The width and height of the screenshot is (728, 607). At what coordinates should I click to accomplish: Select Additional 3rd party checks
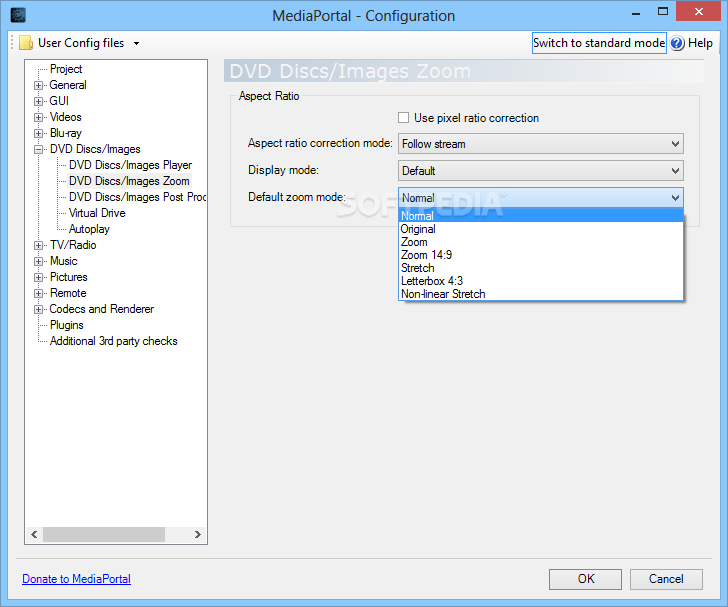pyautogui.click(x=114, y=341)
